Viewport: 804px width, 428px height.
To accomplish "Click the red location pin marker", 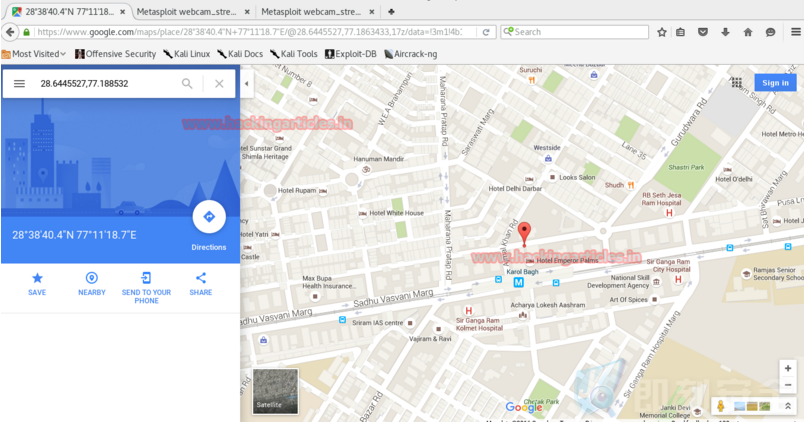I will pos(524,234).
